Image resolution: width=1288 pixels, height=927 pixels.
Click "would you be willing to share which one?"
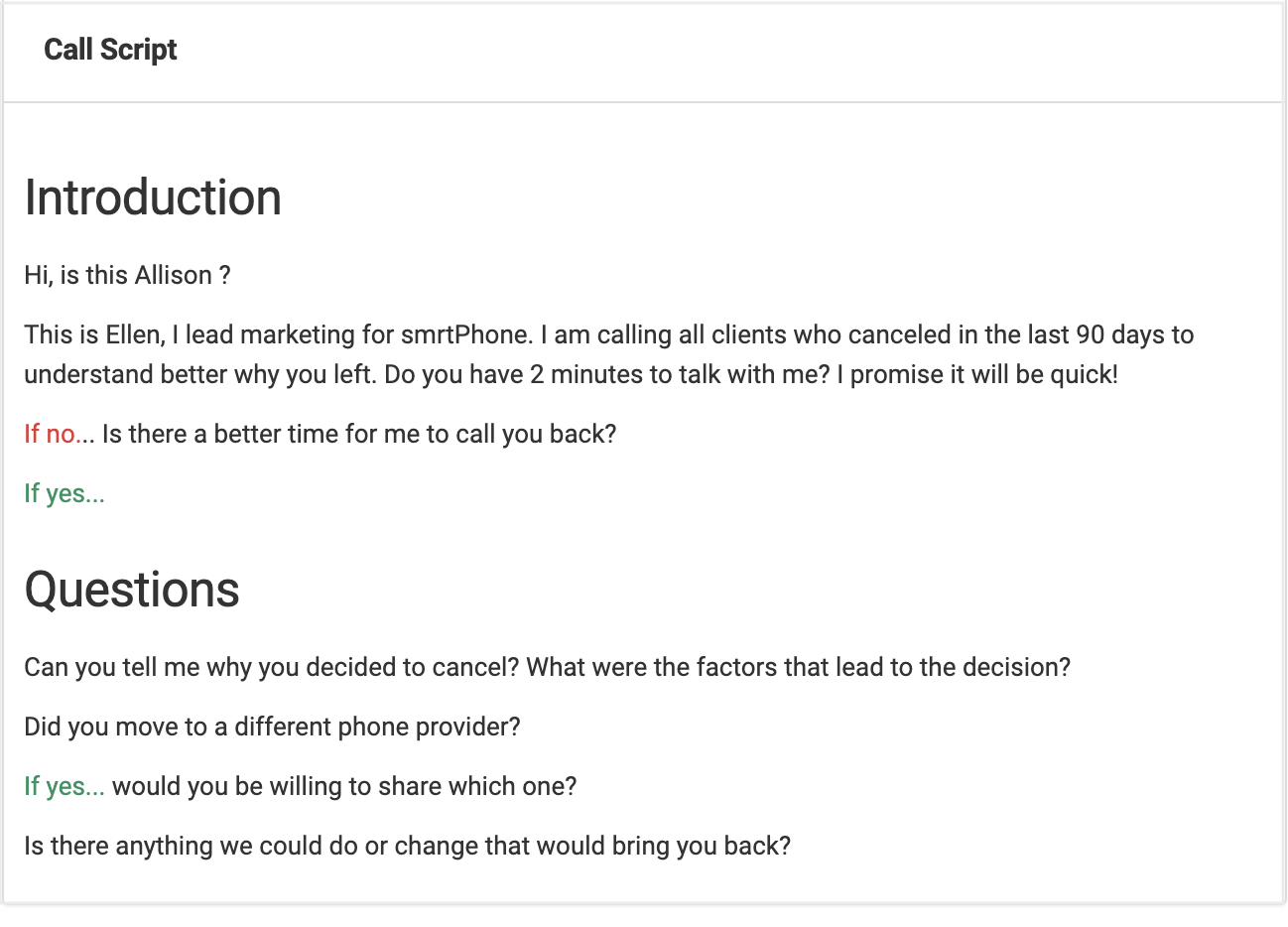(x=344, y=786)
